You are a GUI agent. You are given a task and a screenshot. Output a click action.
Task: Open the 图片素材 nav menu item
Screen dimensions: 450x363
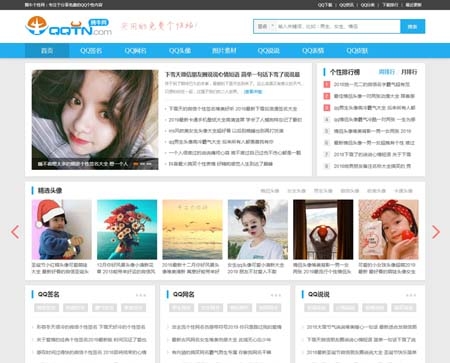pos(224,51)
